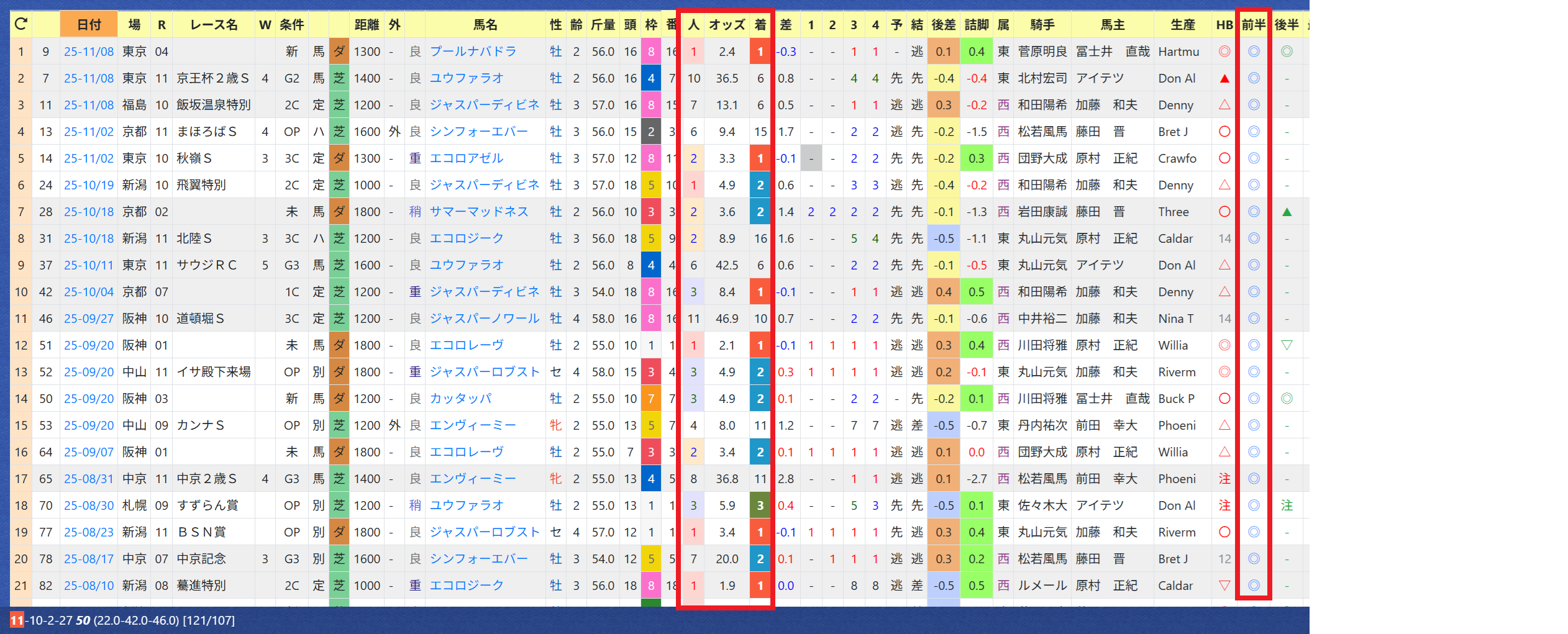Open the サマーマッドネス horse link
The width and height of the screenshot is (1568, 634).
[479, 212]
